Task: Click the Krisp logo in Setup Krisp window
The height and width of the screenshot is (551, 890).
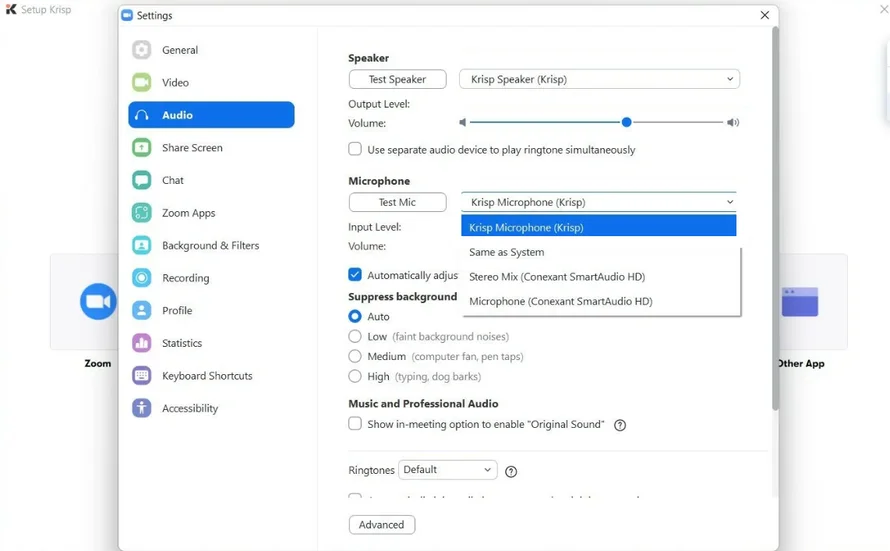Action: [x=11, y=9]
